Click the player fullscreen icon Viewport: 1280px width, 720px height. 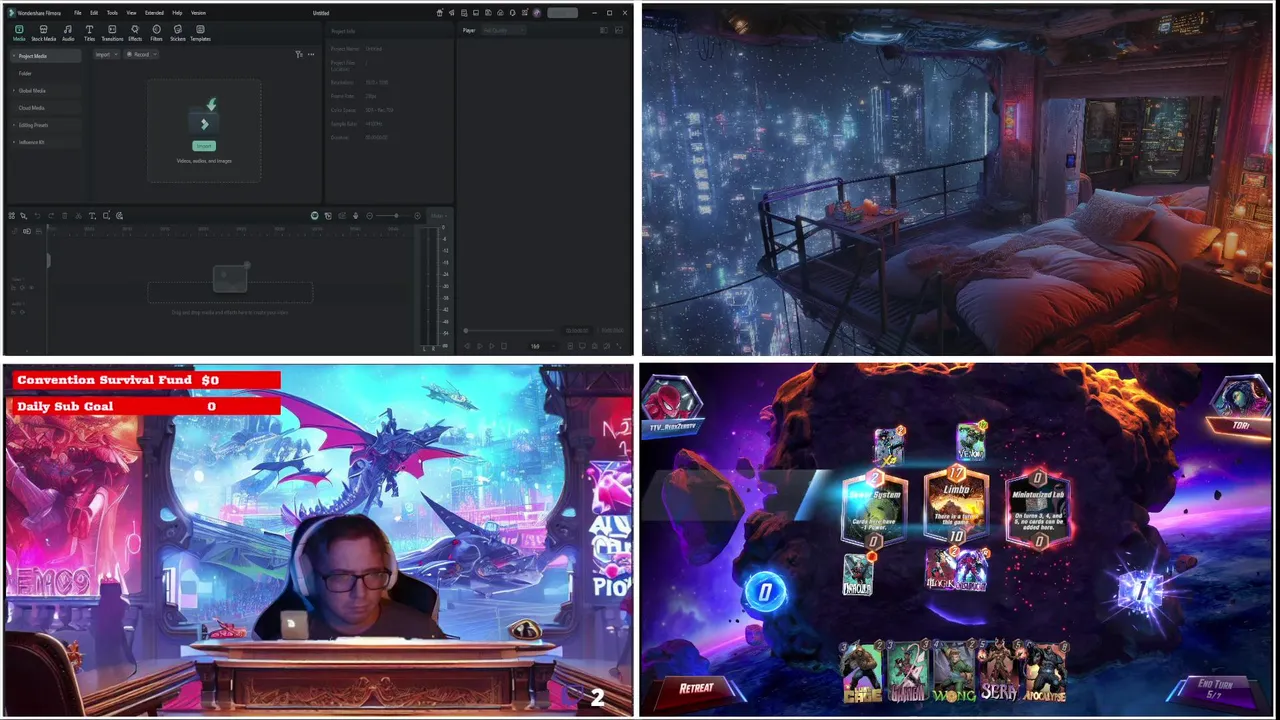[619, 346]
